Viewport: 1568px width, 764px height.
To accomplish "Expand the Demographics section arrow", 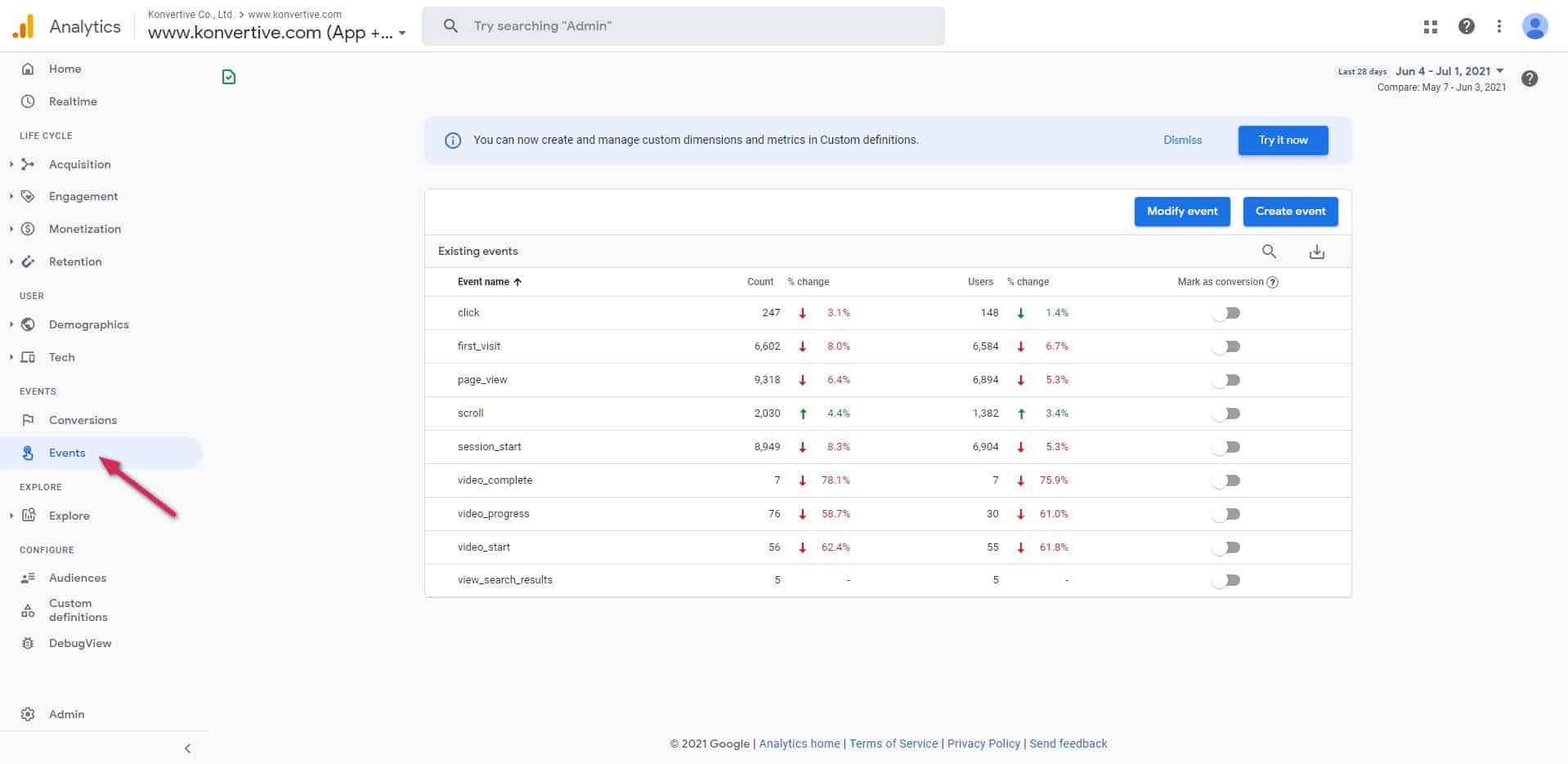I will pyautogui.click(x=11, y=324).
